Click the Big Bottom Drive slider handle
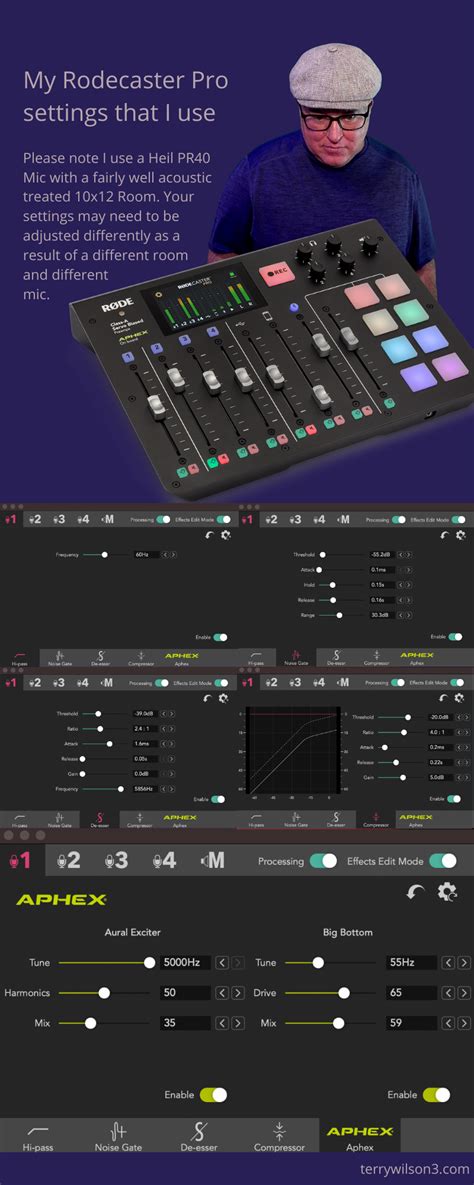The width and height of the screenshot is (474, 1185). click(344, 993)
